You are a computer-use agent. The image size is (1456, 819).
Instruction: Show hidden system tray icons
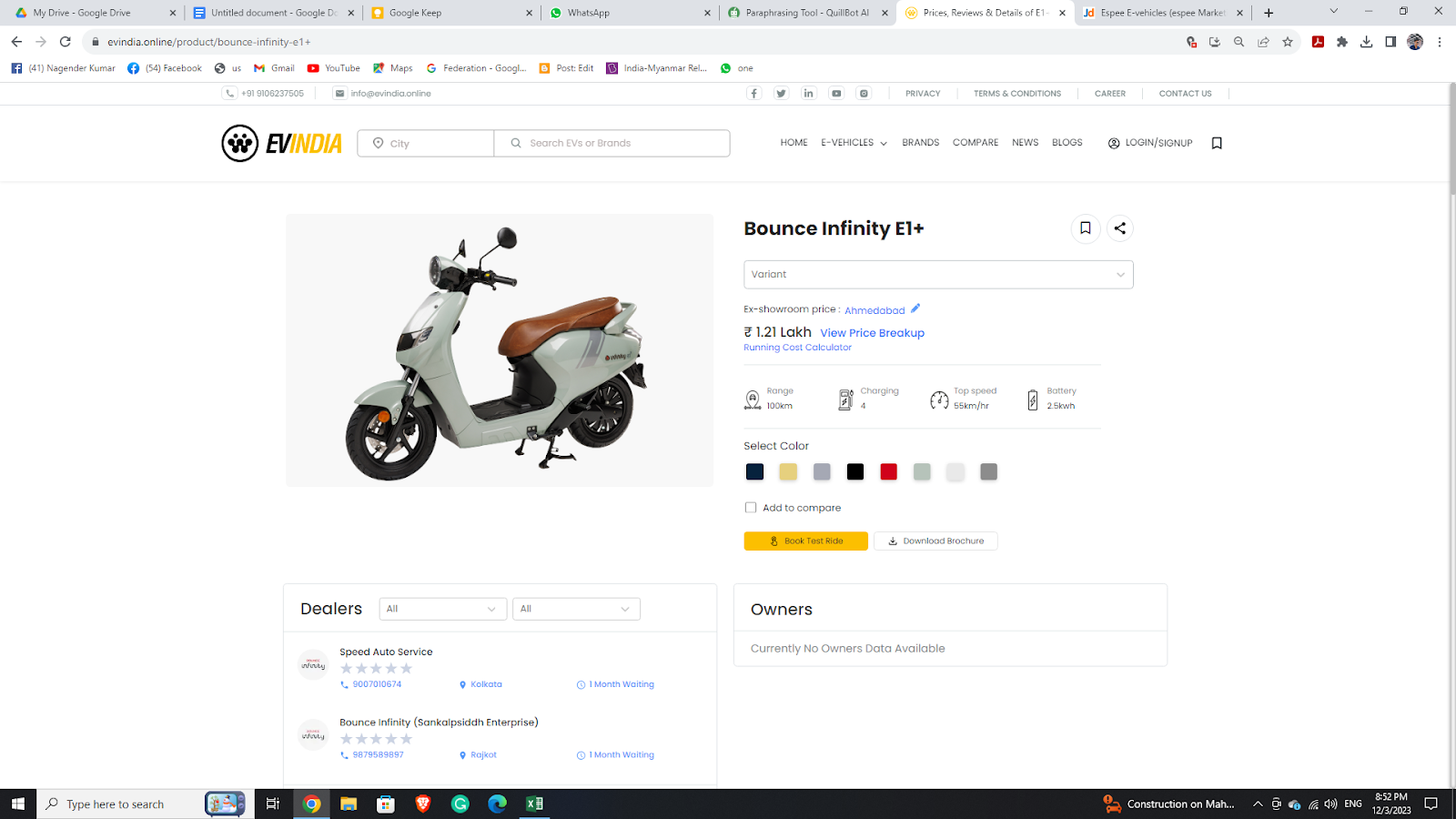coord(1258,804)
